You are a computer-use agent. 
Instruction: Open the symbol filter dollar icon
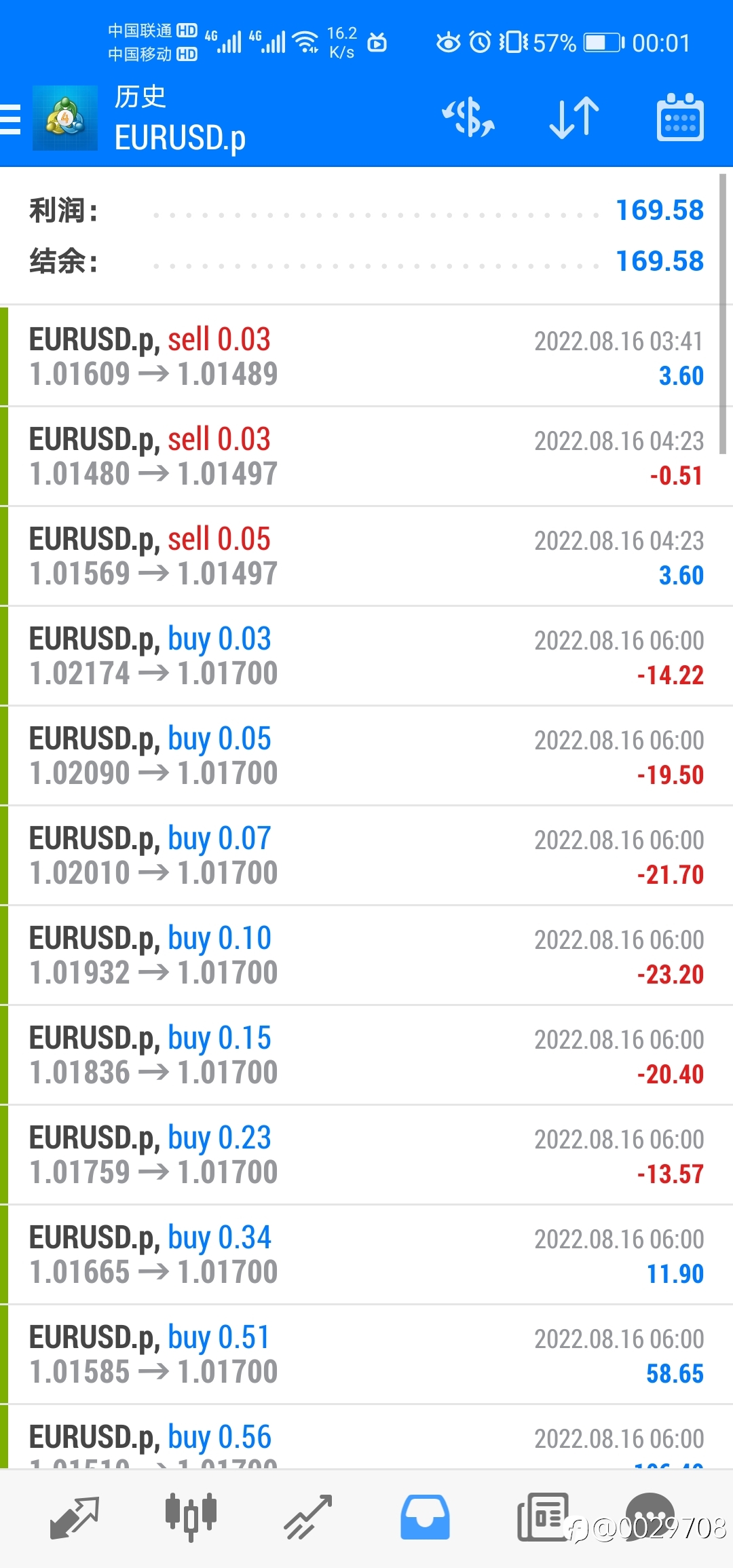[x=468, y=117]
